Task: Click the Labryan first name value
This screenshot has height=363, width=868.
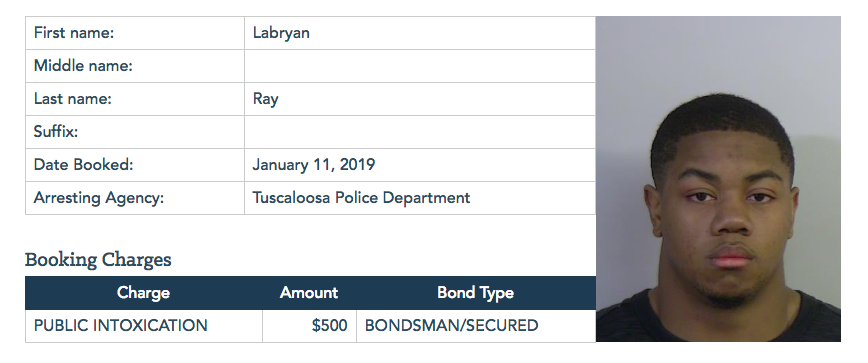Action: click(281, 33)
